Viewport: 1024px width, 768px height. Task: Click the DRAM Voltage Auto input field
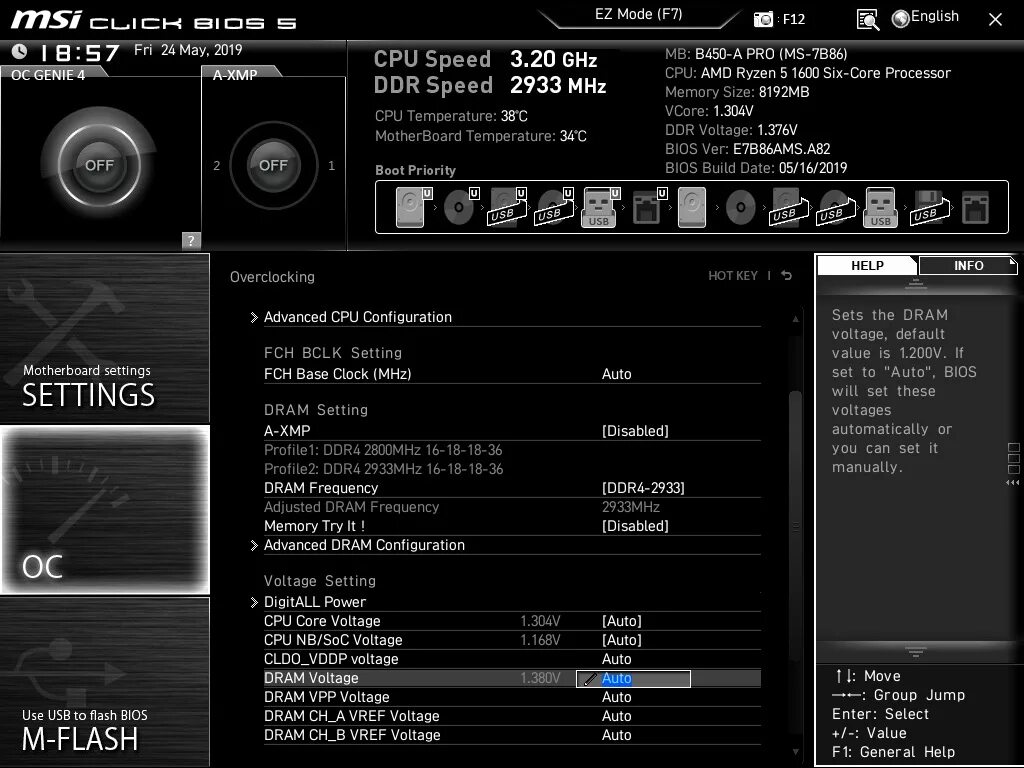pyautogui.click(x=633, y=679)
